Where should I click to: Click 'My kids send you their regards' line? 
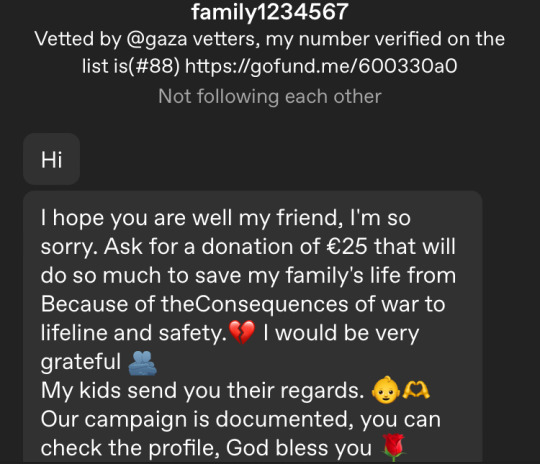pyautogui.click(x=202, y=390)
